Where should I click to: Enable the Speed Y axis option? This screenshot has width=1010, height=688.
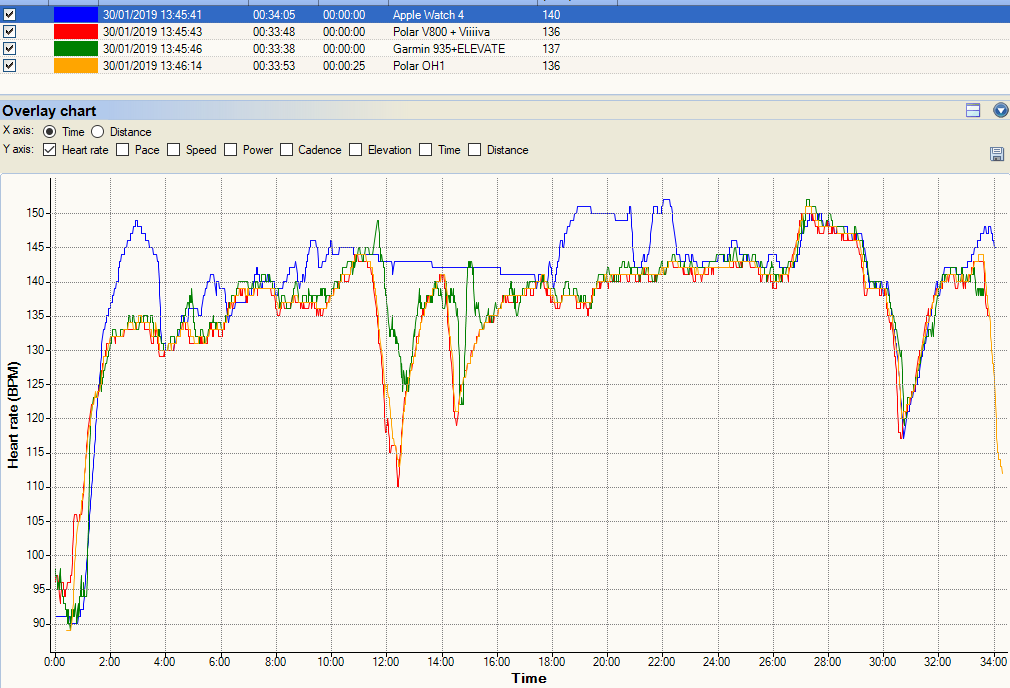pos(174,150)
